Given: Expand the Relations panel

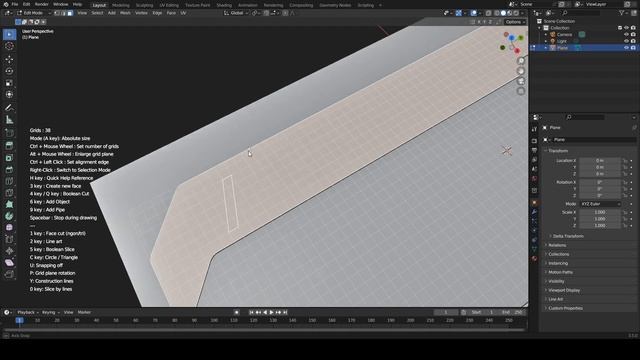Looking at the screenshot, I should coord(557,245).
